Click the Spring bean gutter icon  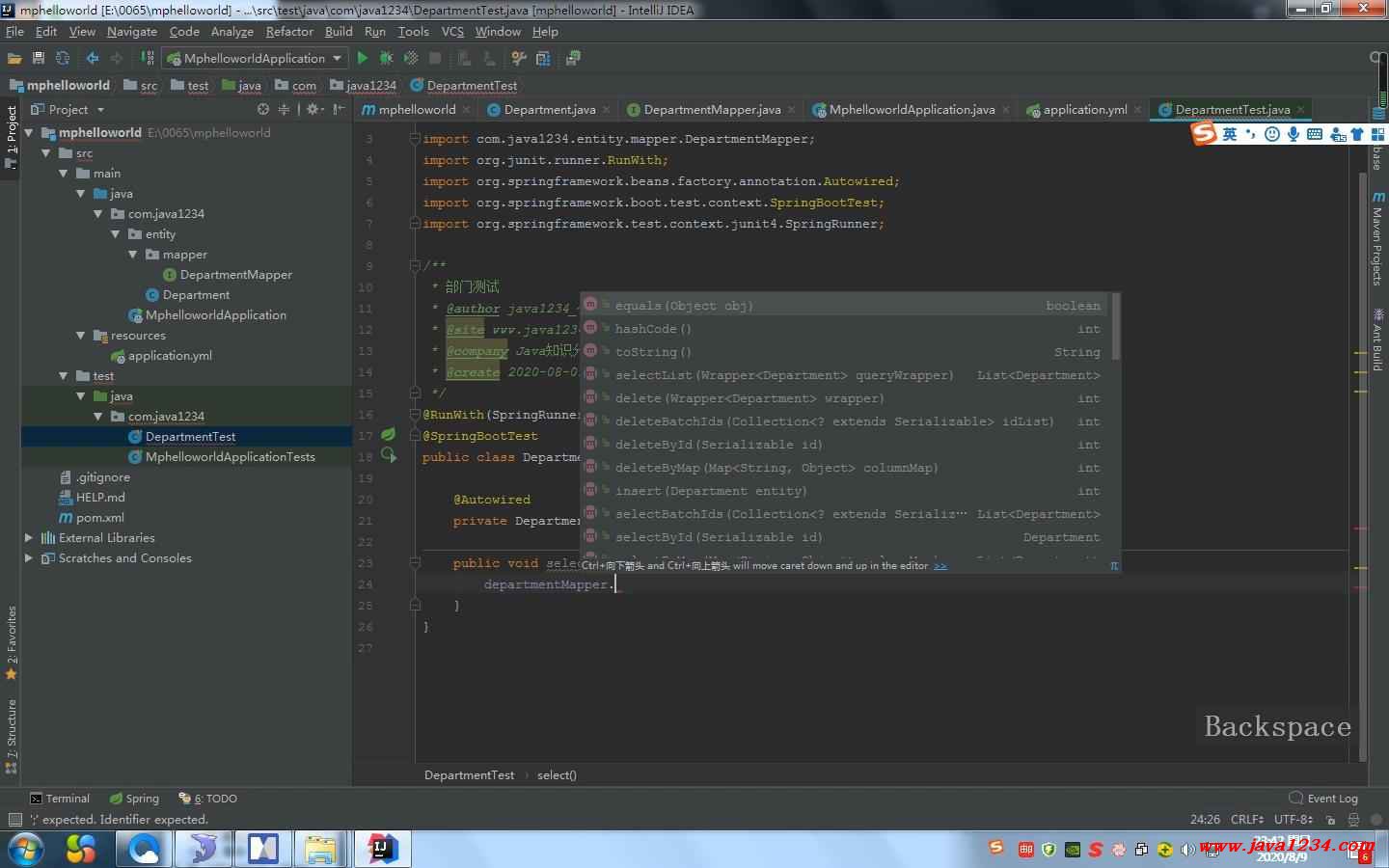(x=389, y=434)
